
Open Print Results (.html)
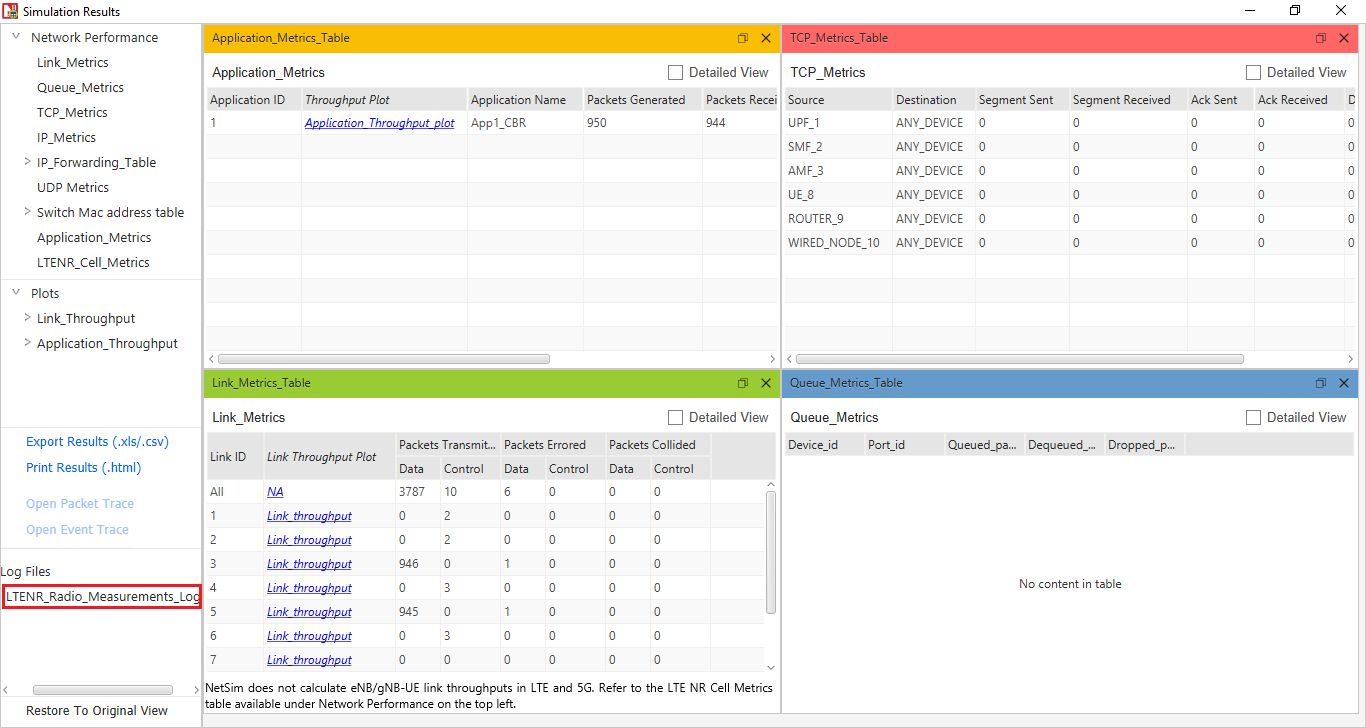click(x=84, y=468)
